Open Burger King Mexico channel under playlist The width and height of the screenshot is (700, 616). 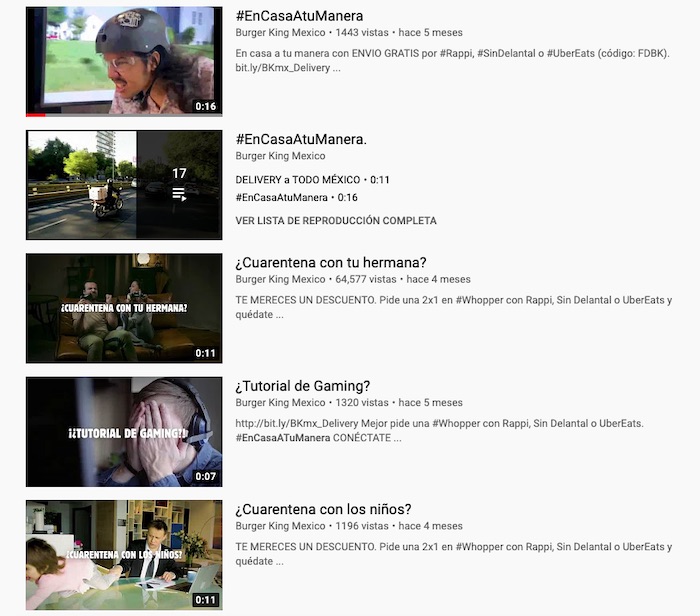click(280, 156)
